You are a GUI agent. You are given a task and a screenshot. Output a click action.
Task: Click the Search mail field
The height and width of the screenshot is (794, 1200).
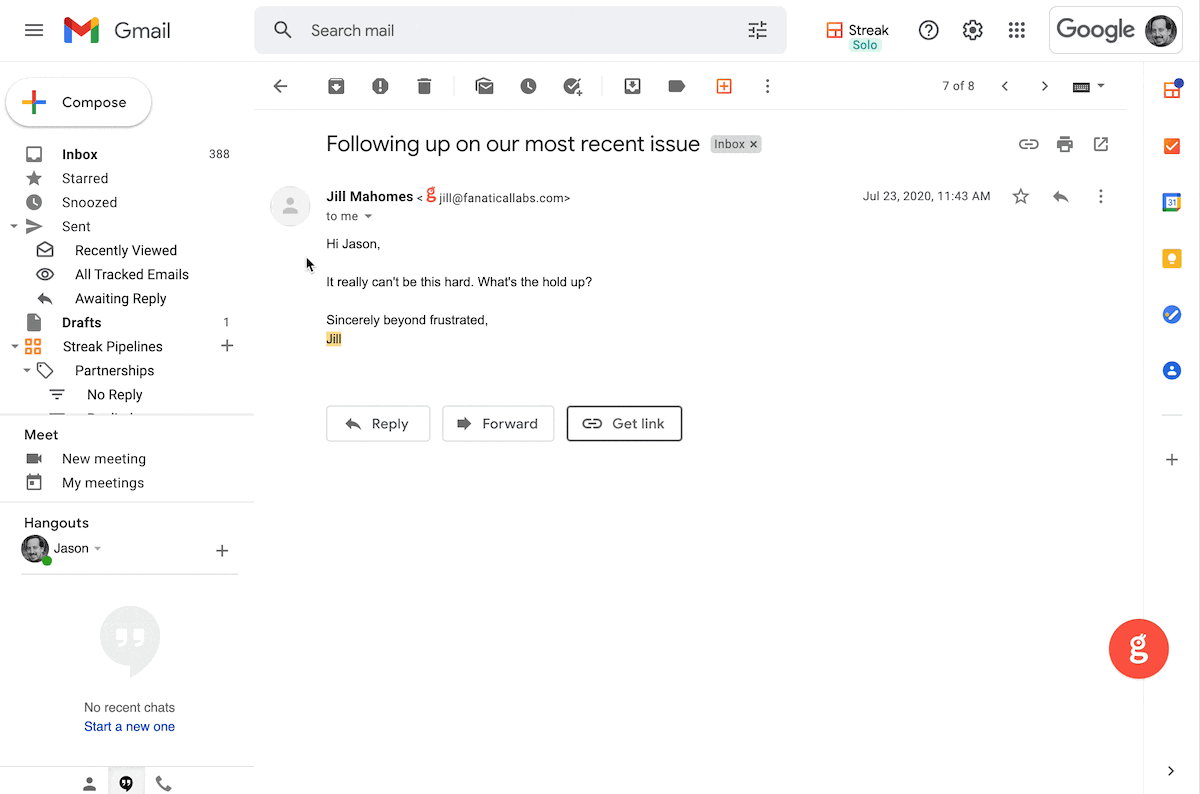520,30
